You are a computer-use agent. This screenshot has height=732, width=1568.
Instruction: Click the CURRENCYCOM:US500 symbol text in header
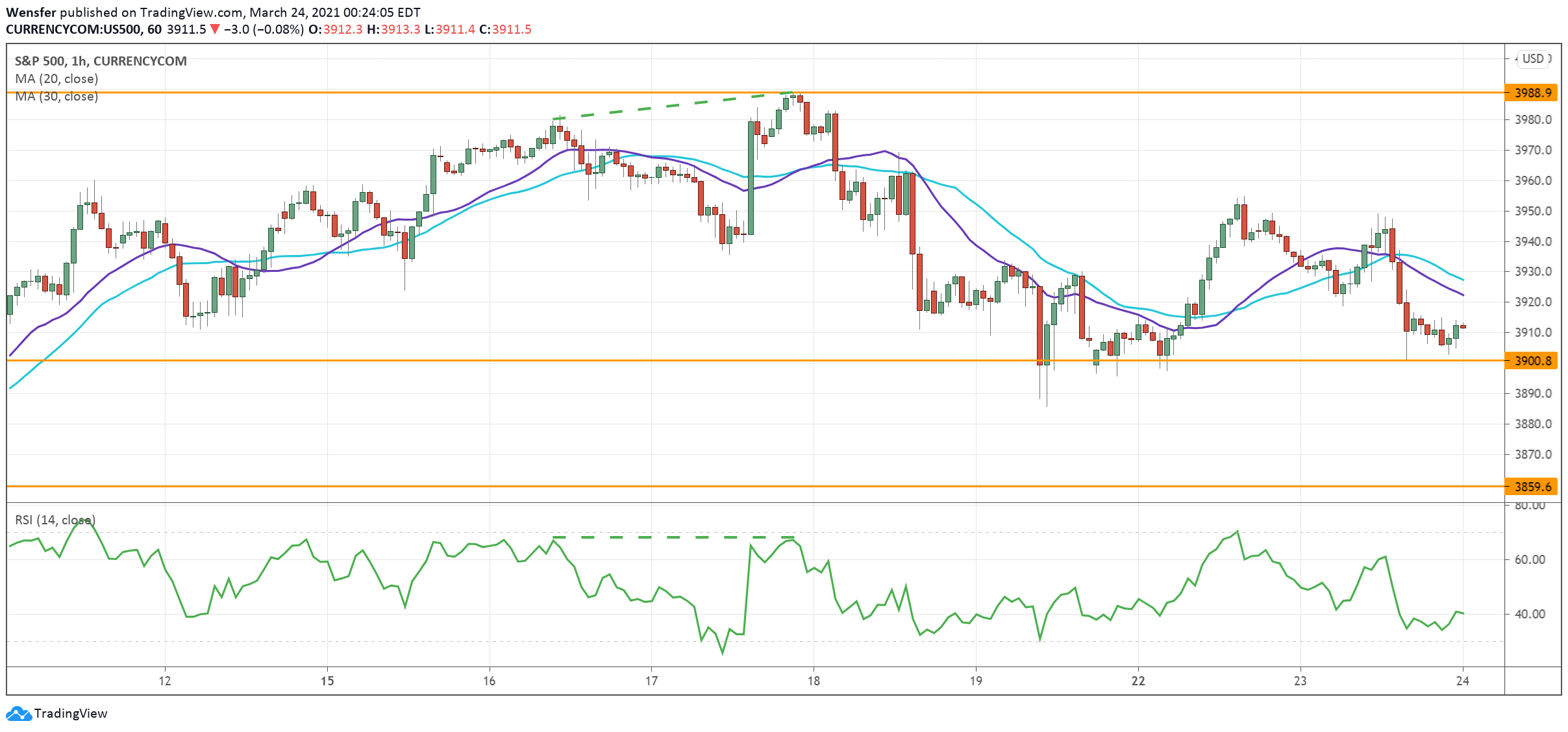(x=74, y=29)
